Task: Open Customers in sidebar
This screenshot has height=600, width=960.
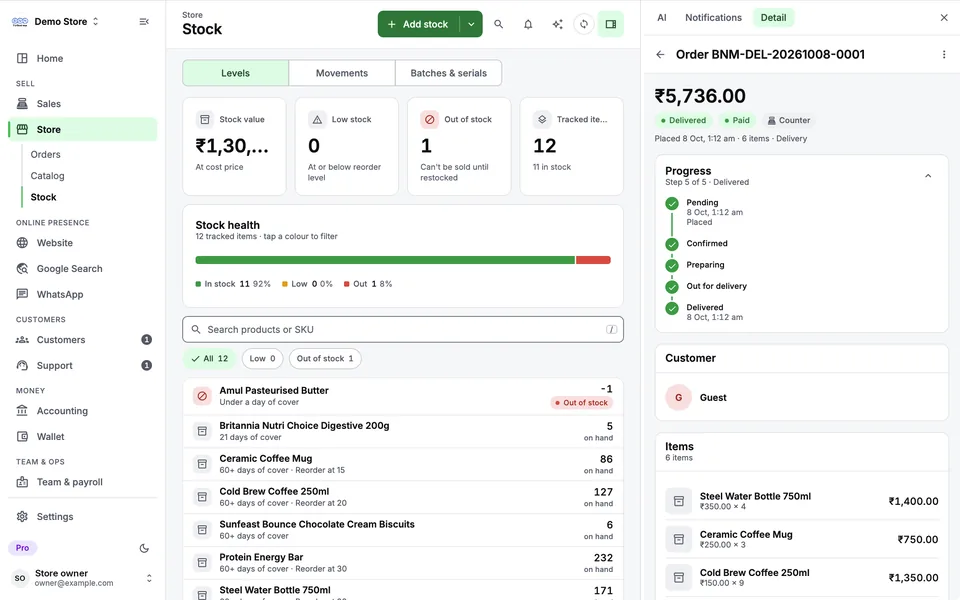Action: click(x=83, y=339)
